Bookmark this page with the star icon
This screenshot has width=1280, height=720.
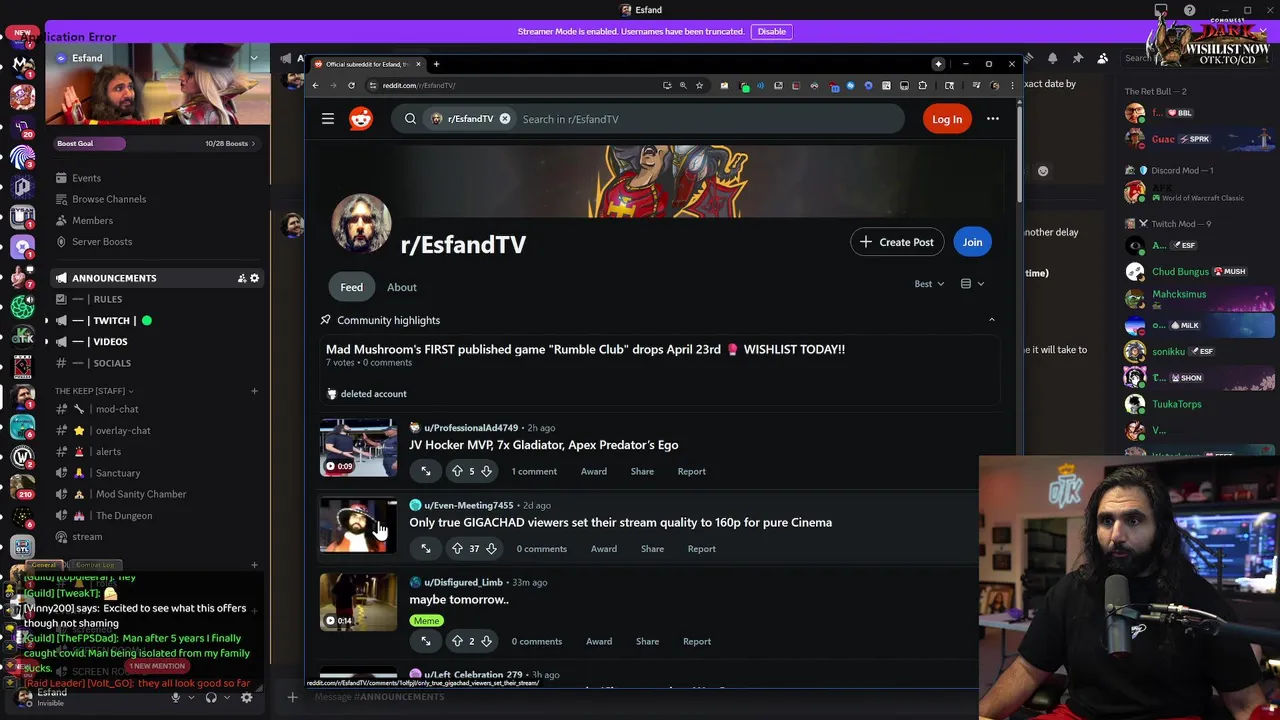[x=699, y=85]
